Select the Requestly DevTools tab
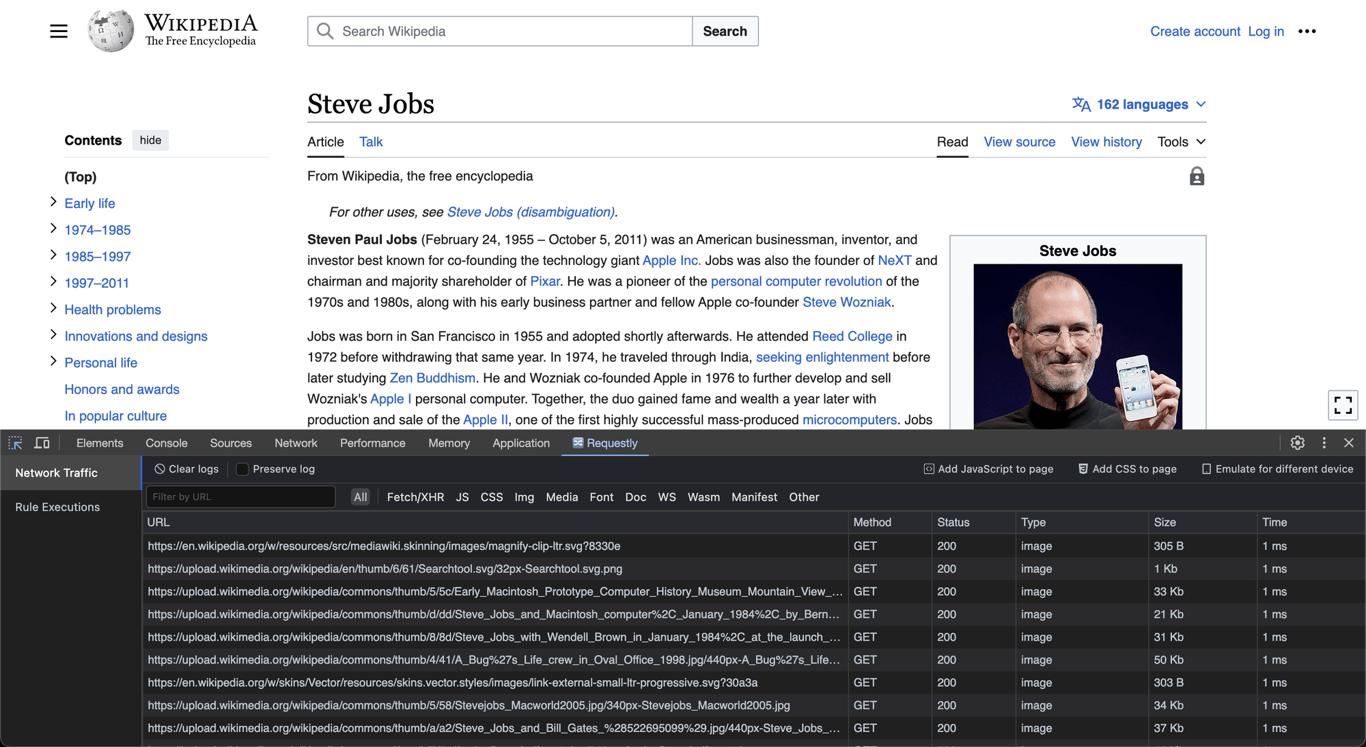The image size is (1366, 747). (x=605, y=443)
